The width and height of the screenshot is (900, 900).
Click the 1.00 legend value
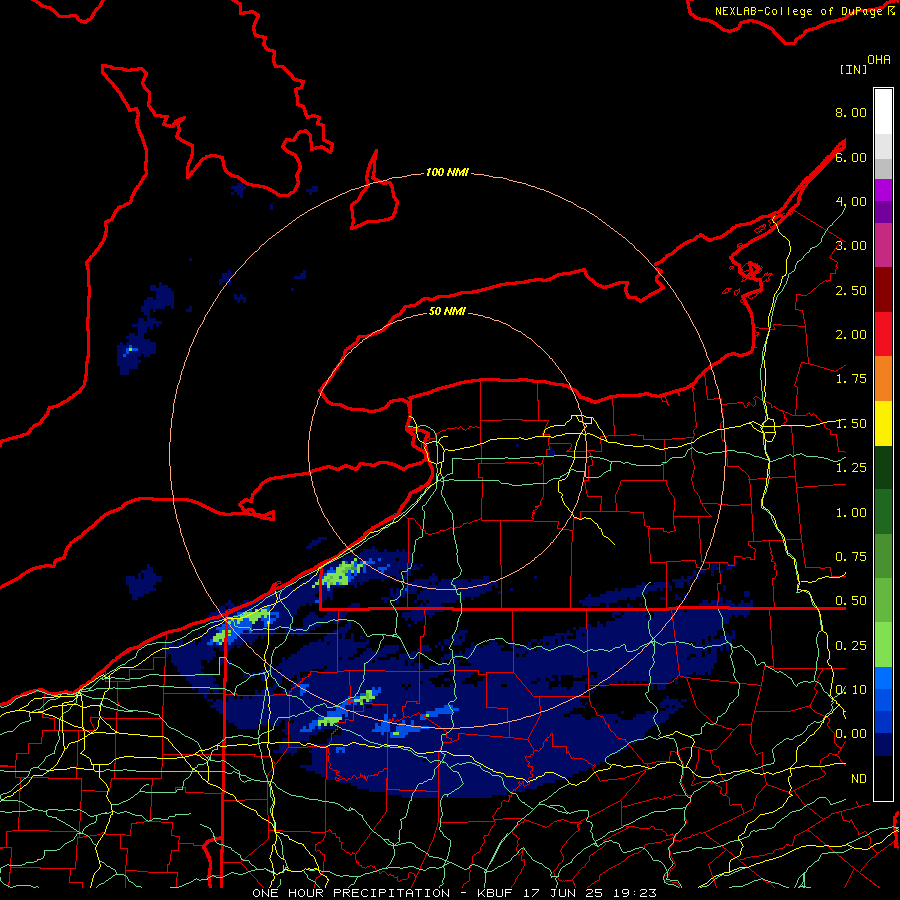pos(851,513)
